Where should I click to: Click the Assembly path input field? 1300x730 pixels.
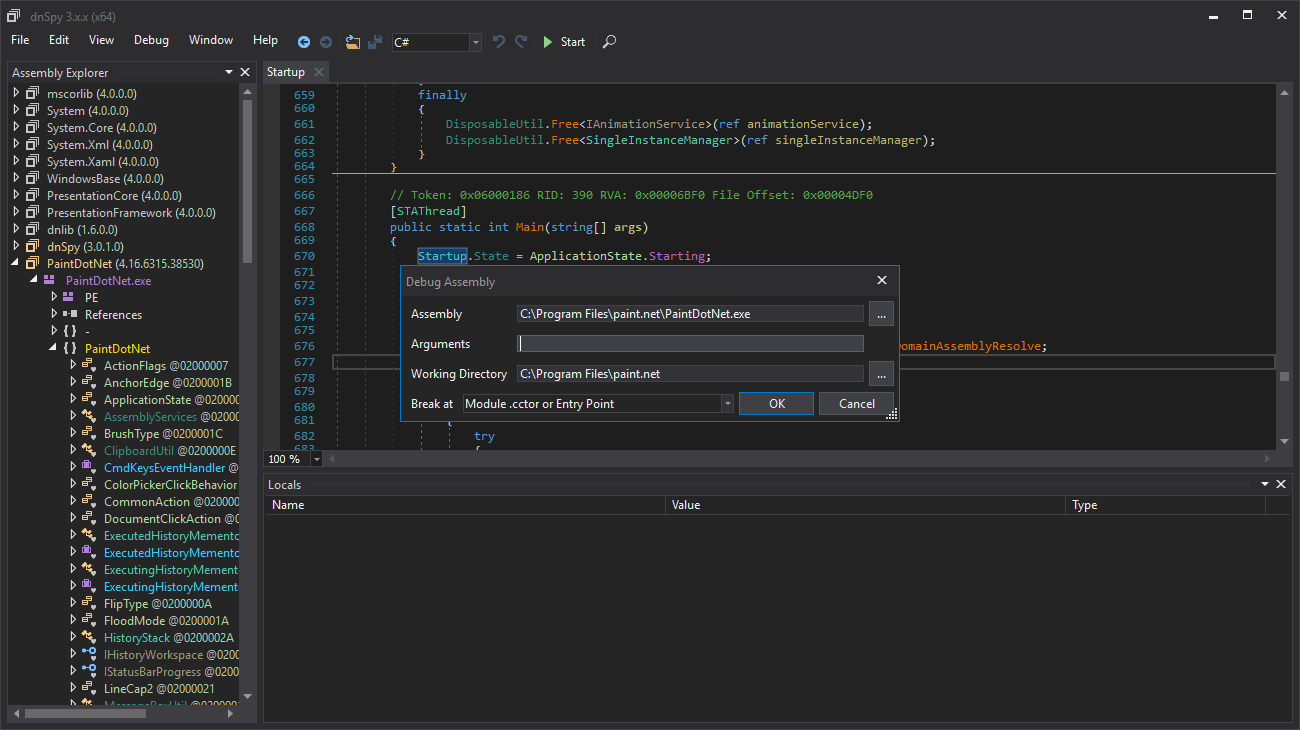(690, 314)
